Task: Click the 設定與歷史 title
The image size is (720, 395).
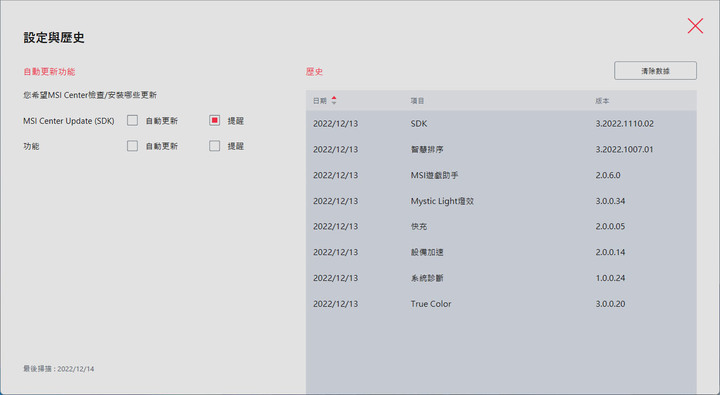Action: pos(54,38)
